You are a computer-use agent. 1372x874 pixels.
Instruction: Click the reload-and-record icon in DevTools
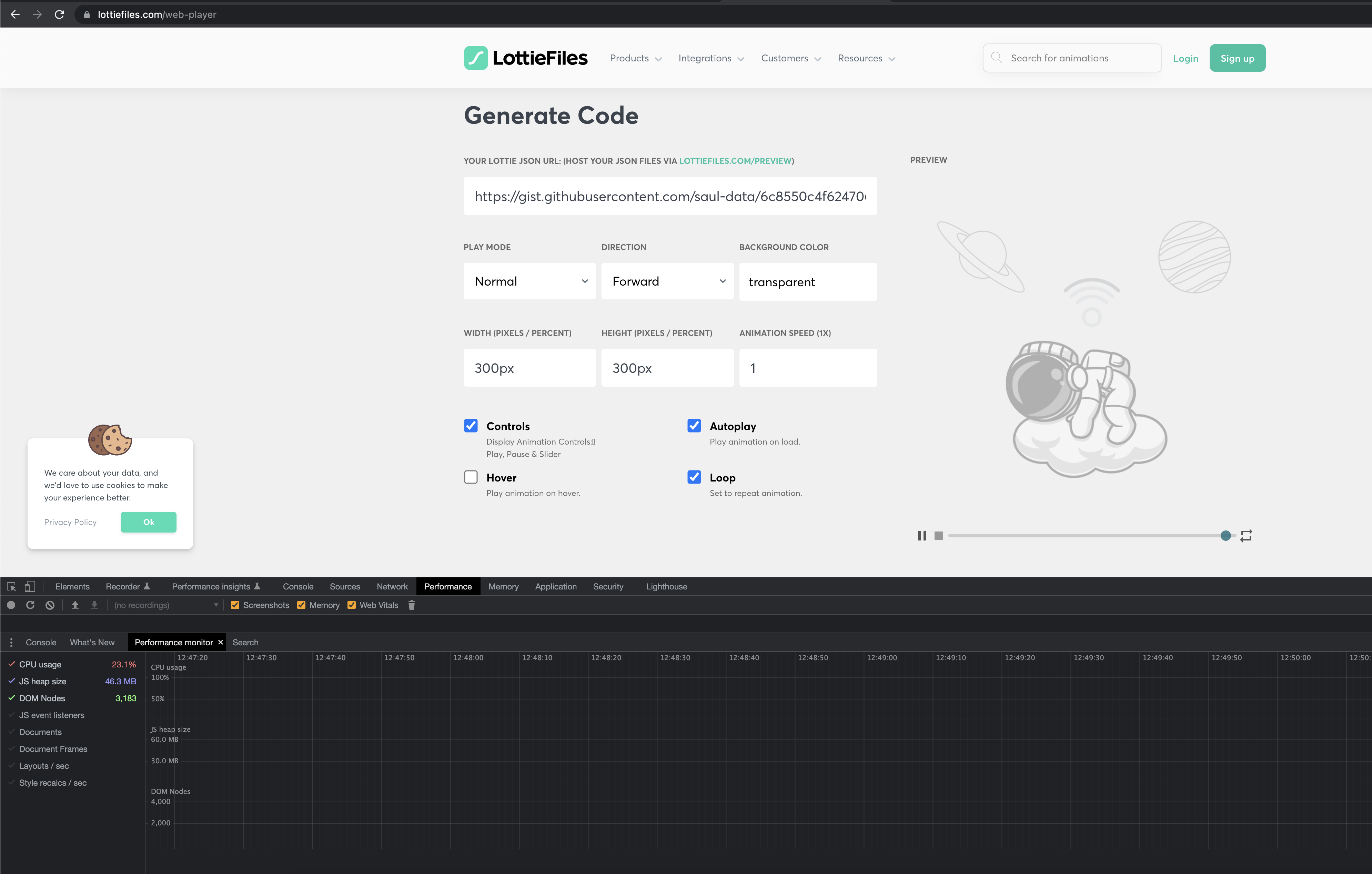point(30,605)
